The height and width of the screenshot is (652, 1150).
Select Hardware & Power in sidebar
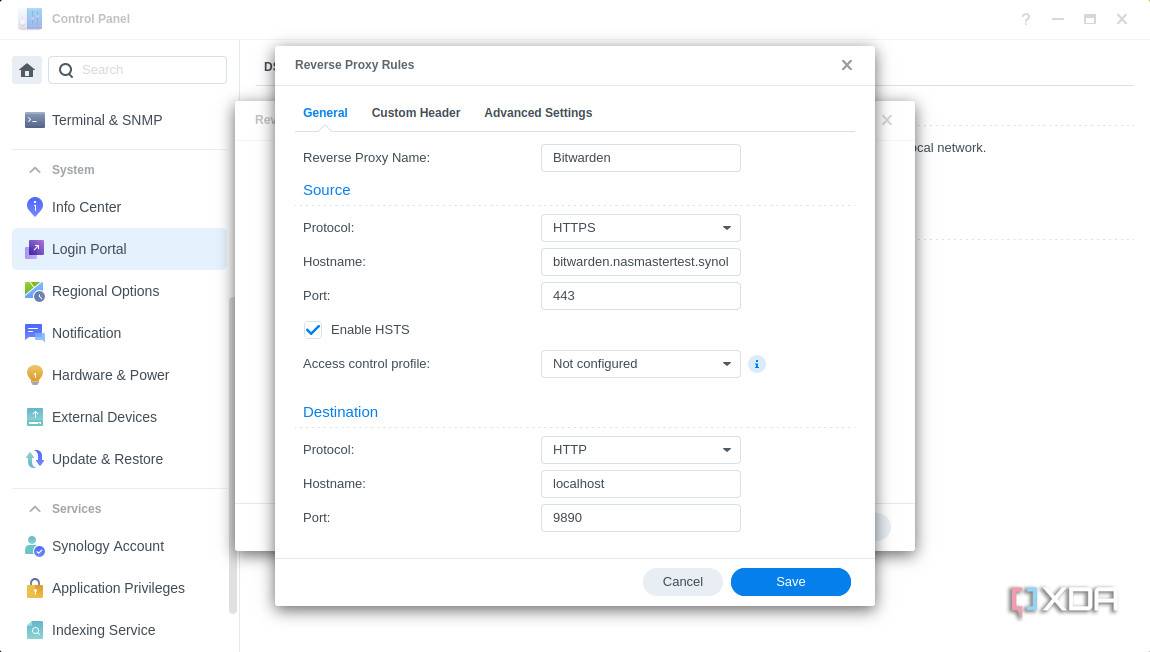[110, 375]
